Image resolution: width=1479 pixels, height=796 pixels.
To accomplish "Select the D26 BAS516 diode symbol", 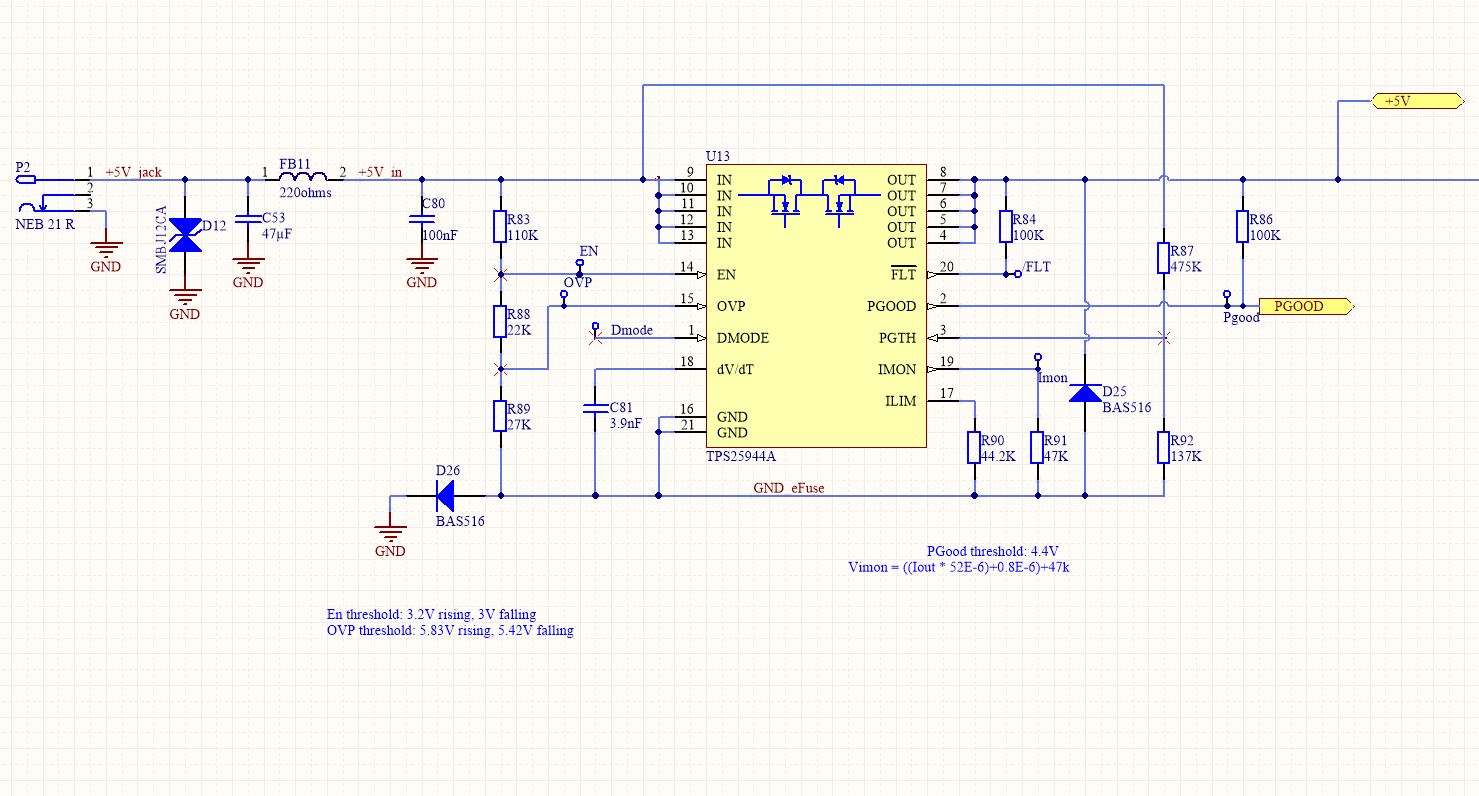I will pos(443,495).
